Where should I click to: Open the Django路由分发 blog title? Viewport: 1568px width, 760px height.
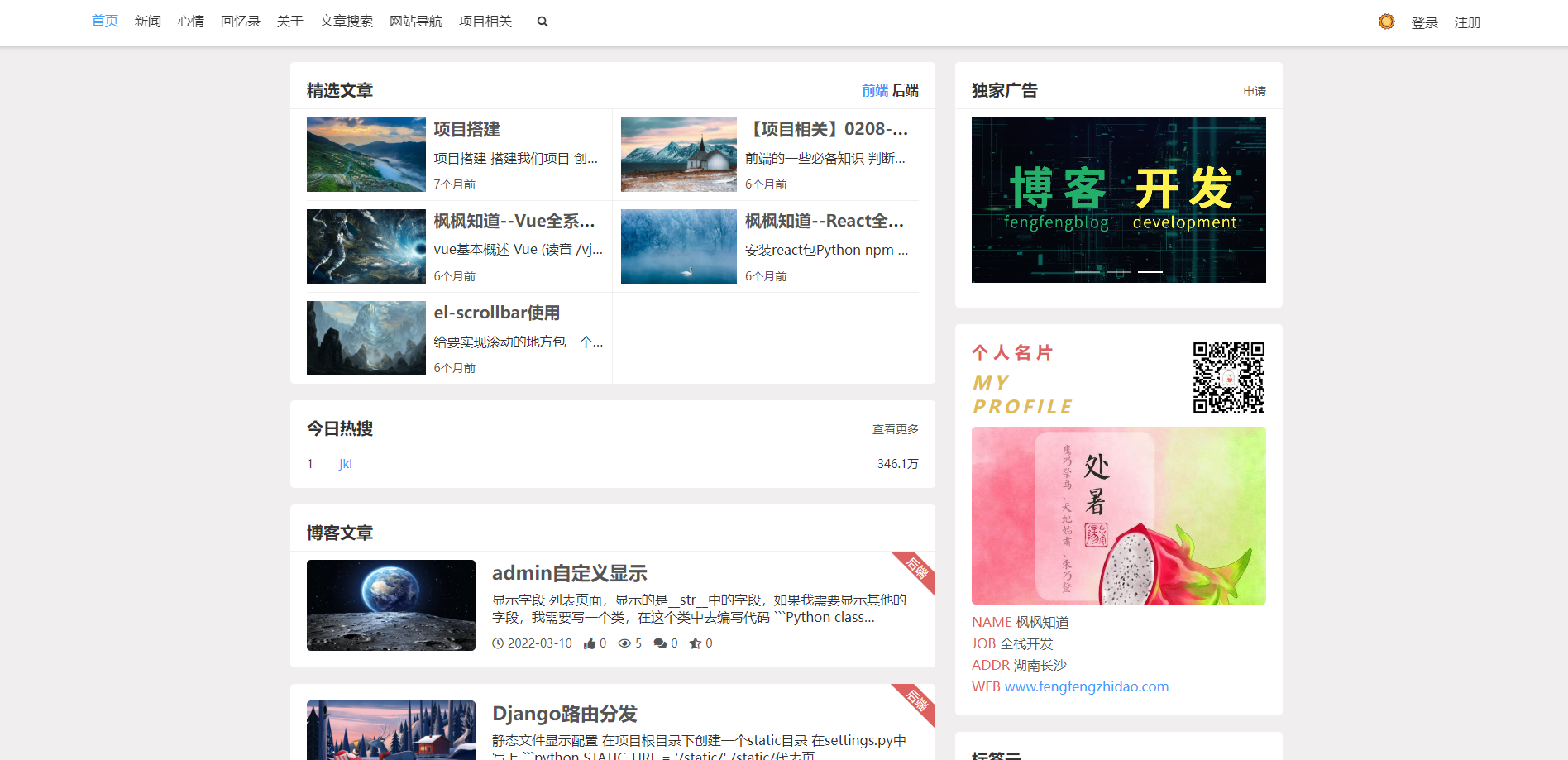(x=565, y=714)
